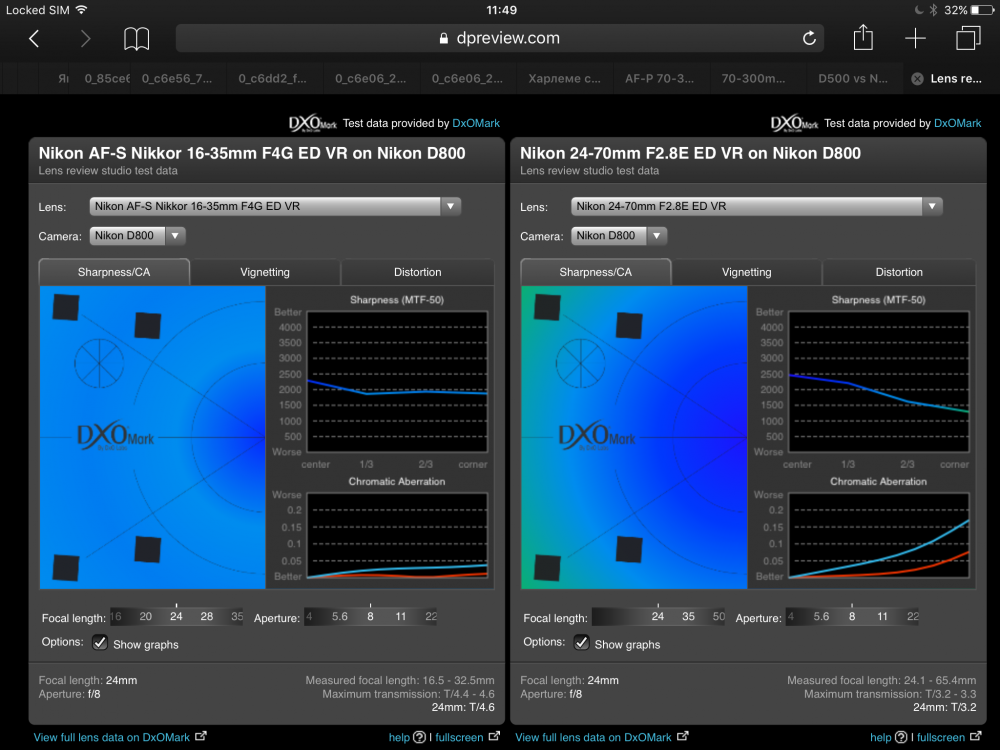Open DxOMark link above the 24-70mm widget
1000x750 pixels.
point(957,123)
